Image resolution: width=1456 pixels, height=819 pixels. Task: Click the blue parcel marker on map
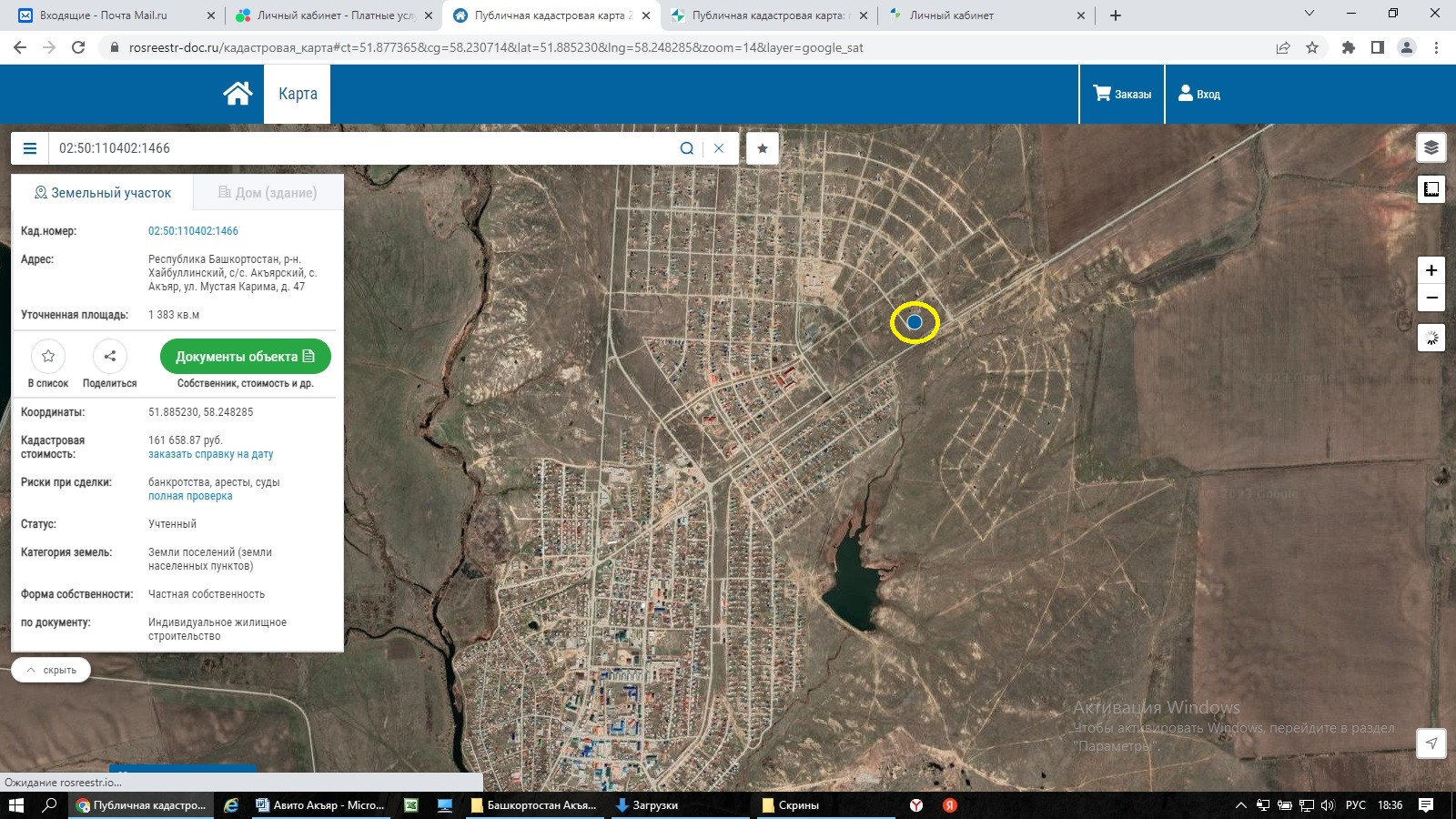tap(915, 322)
